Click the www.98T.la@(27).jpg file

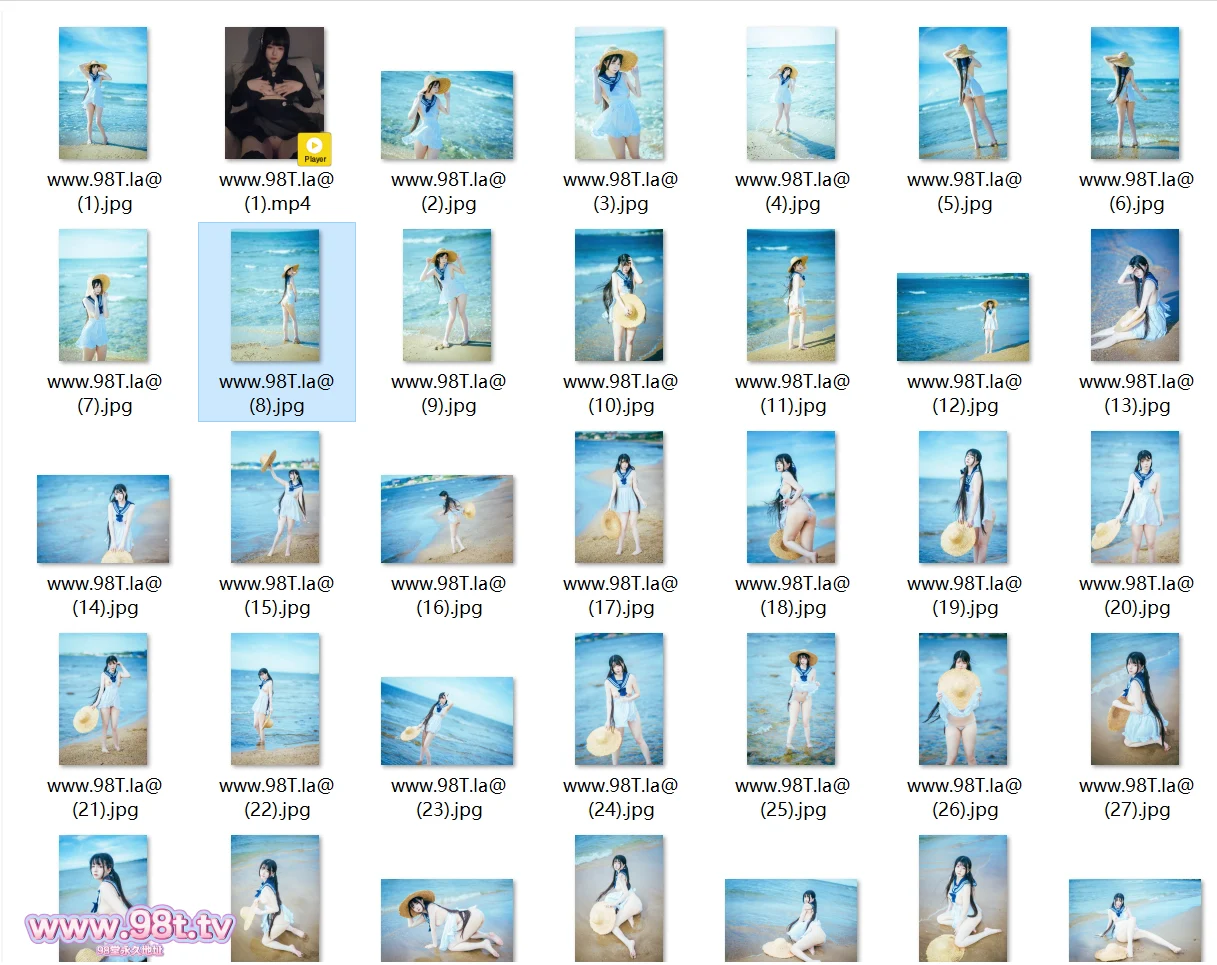click(1135, 699)
